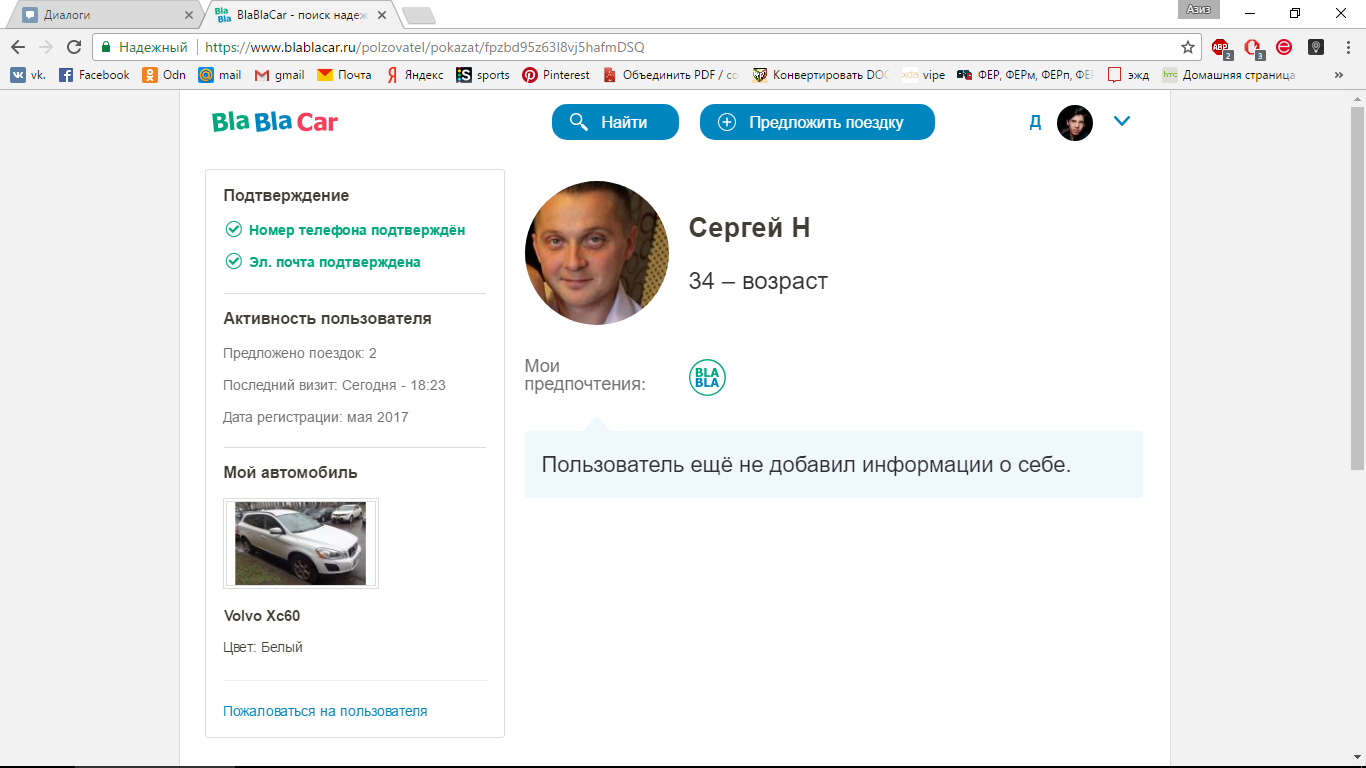The height and width of the screenshot is (768, 1366).
Task: Open the mail bookmark
Action: coord(220,75)
